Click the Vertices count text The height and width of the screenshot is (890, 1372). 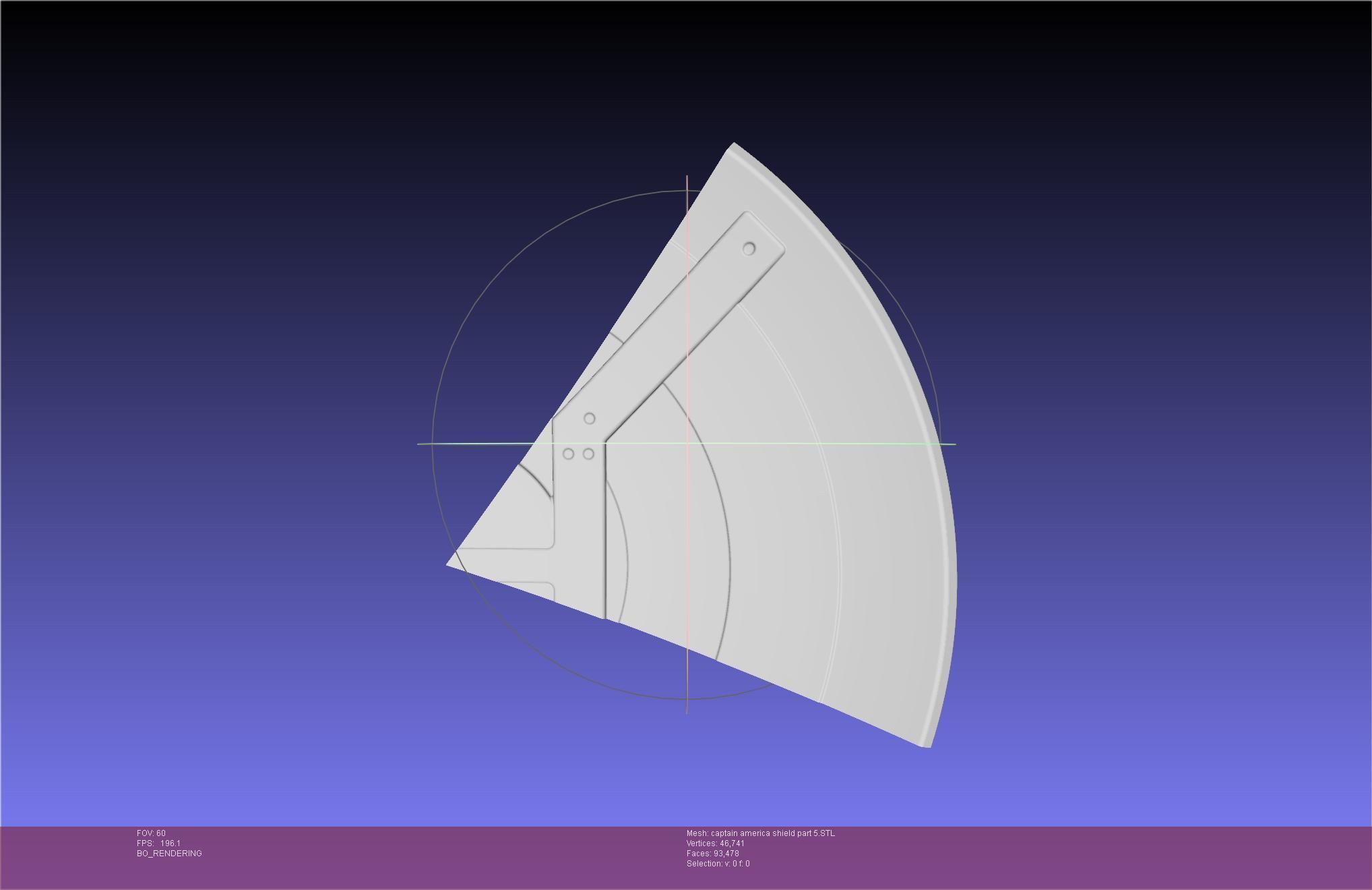point(715,843)
